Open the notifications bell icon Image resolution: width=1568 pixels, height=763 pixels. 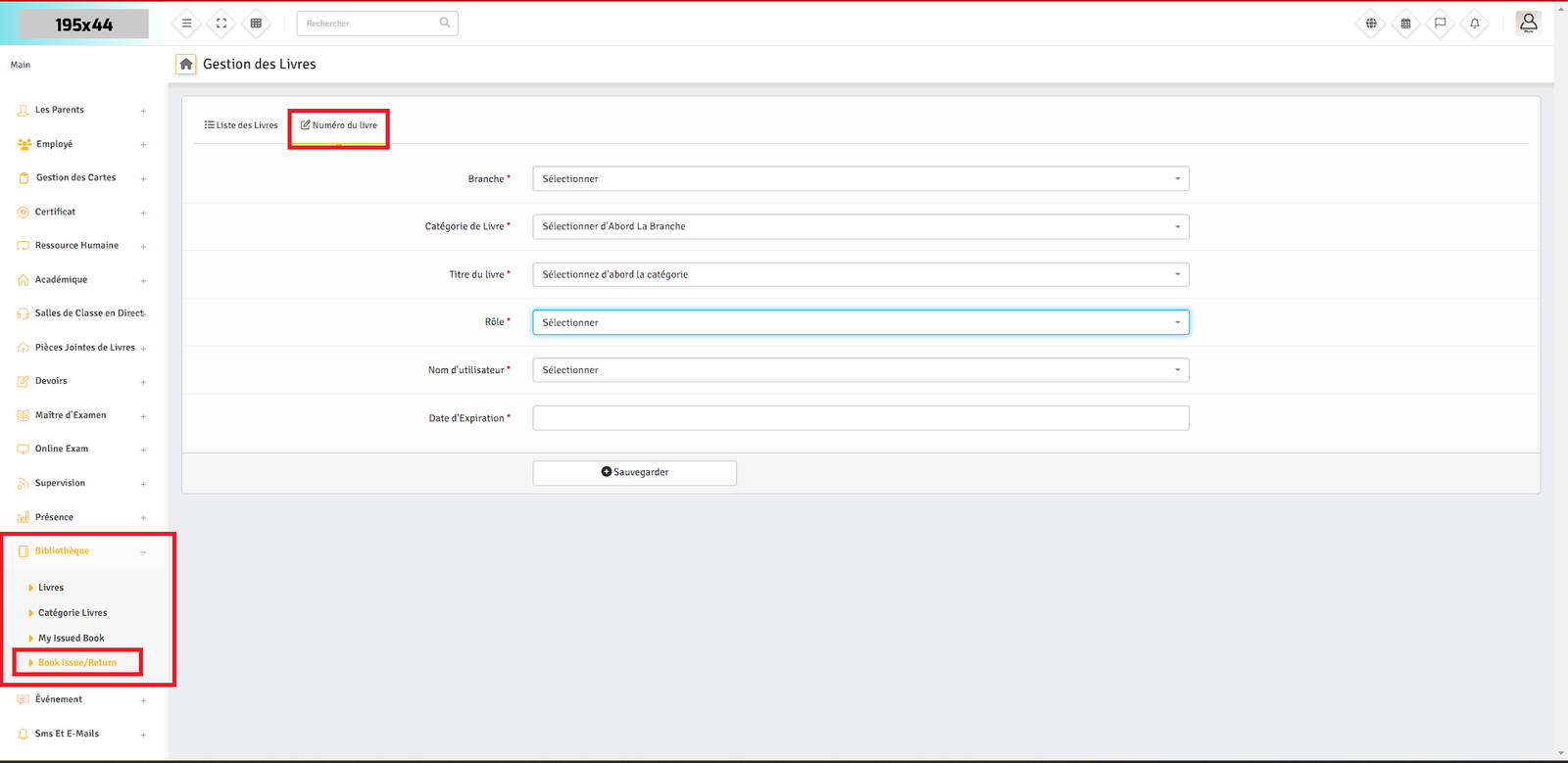pos(1474,24)
